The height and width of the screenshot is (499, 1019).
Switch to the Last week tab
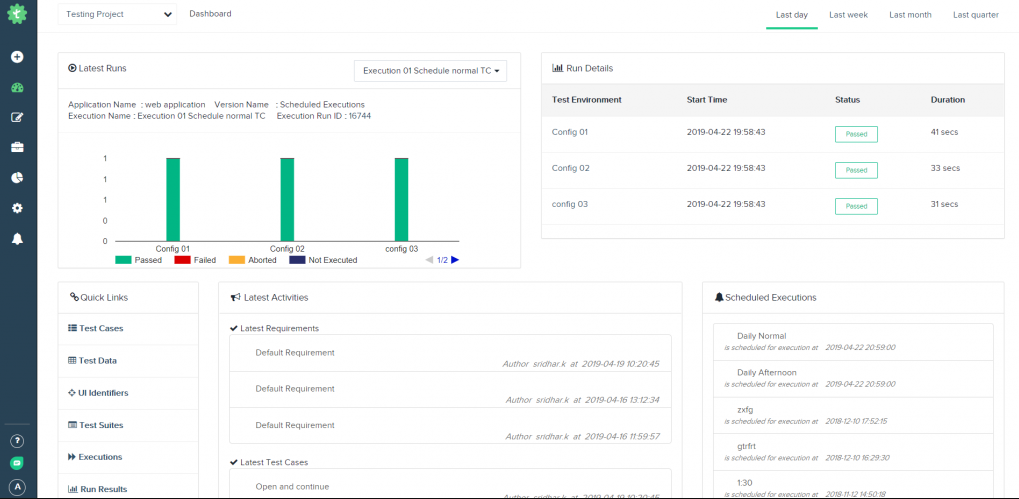[x=848, y=14]
